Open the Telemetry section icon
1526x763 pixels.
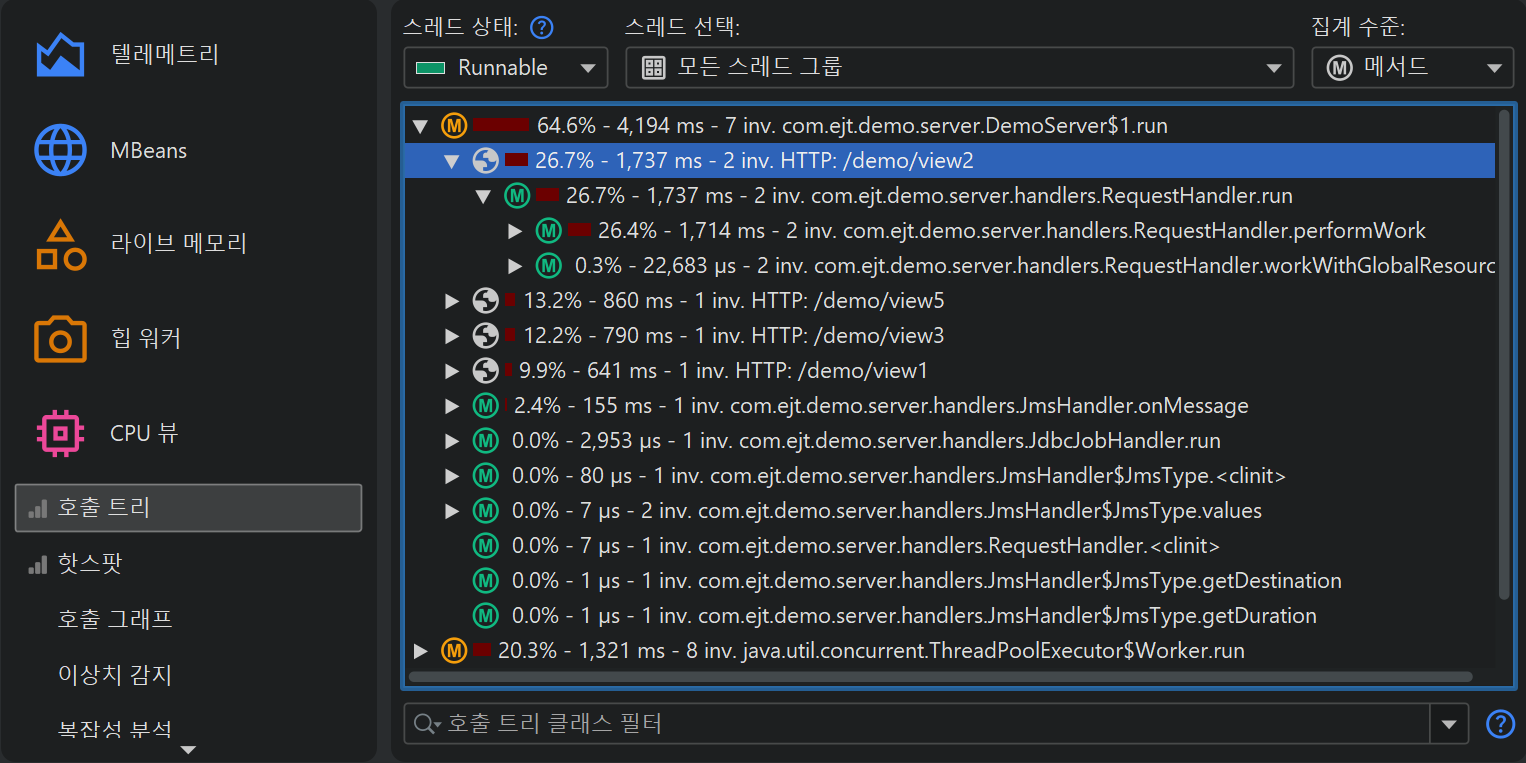click(x=60, y=55)
